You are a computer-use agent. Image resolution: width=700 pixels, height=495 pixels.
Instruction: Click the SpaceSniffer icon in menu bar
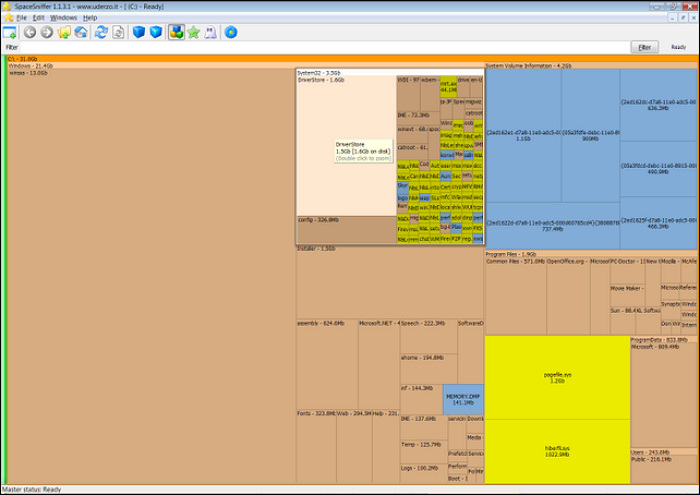(8, 18)
